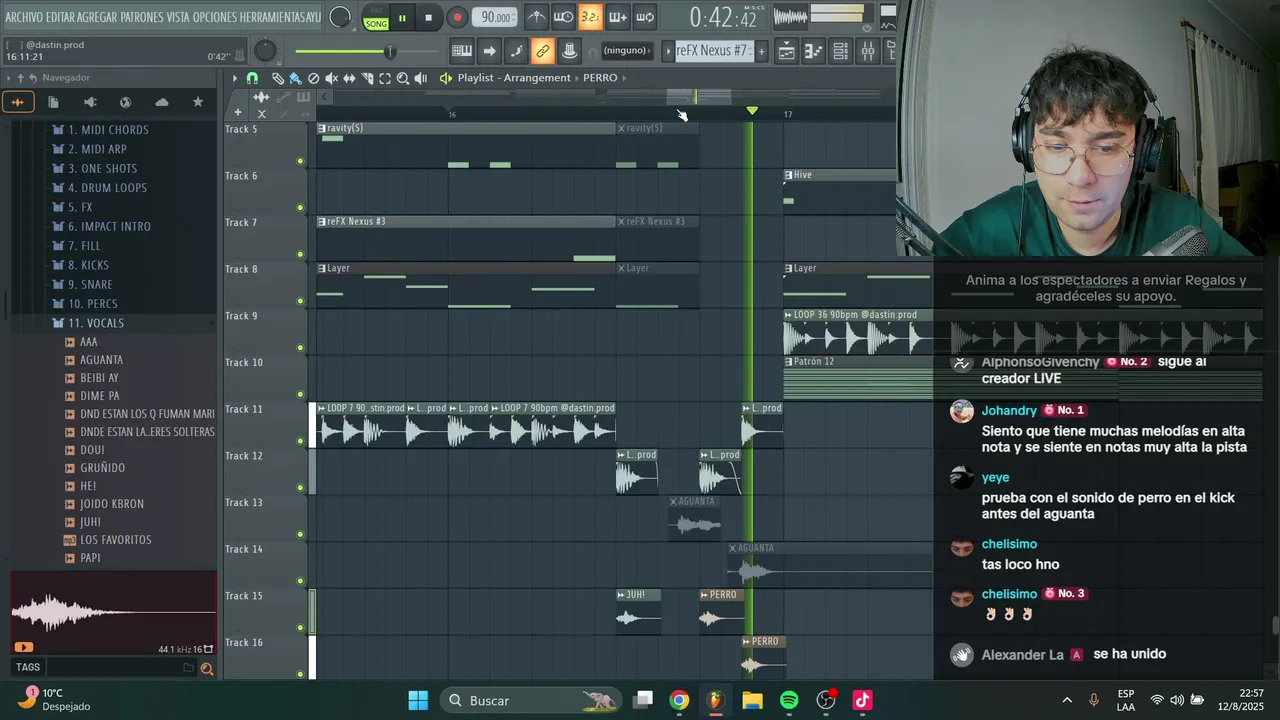Image resolution: width=1280 pixels, height=720 pixels.
Task: Open the Playlist view icon
Action: (x=787, y=51)
